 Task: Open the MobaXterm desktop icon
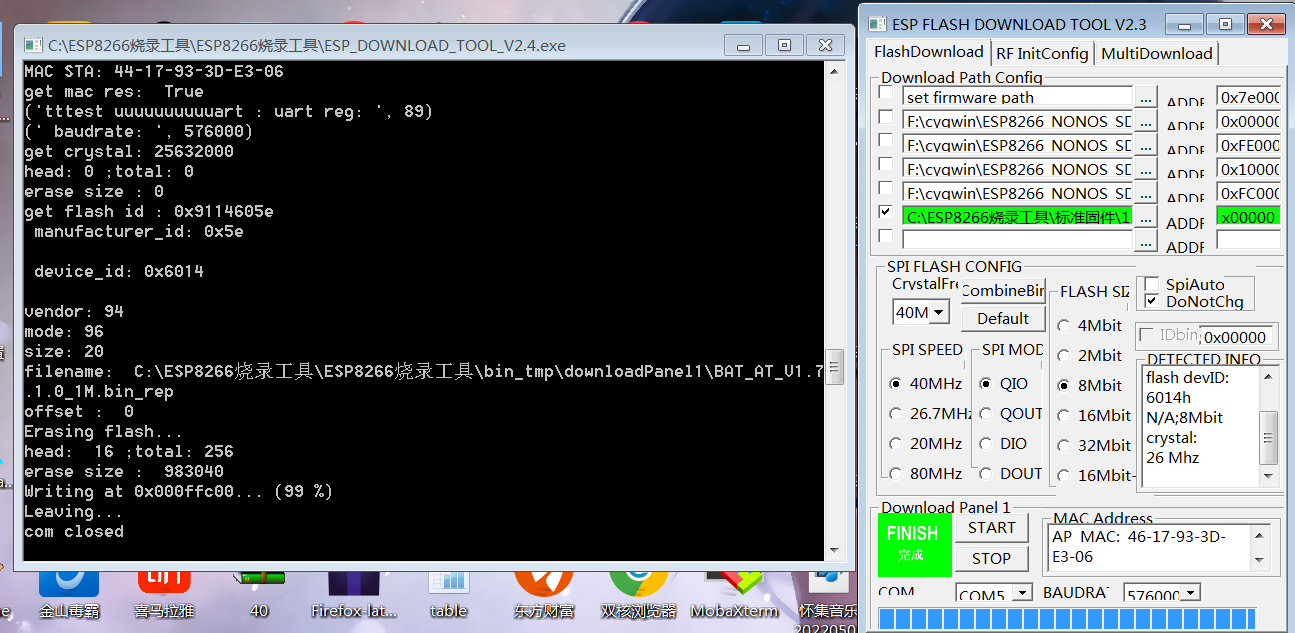click(734, 592)
